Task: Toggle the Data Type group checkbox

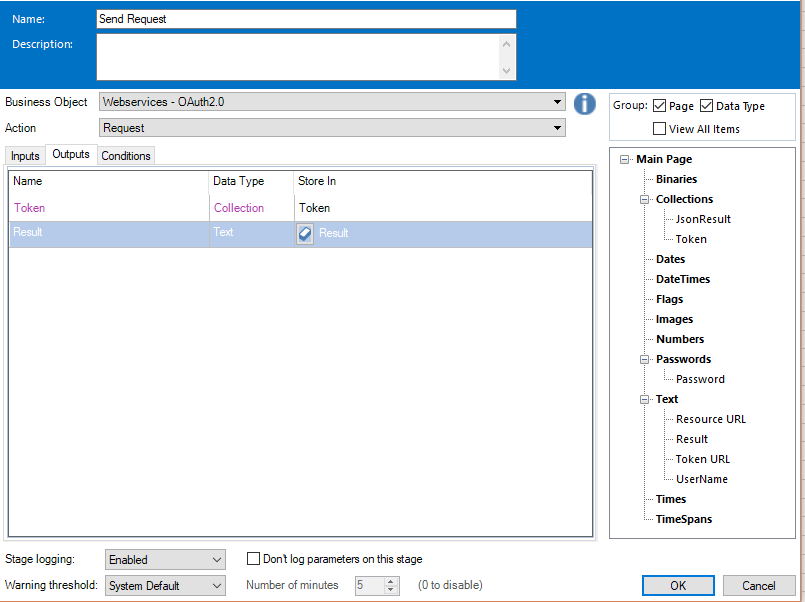Action: click(706, 106)
